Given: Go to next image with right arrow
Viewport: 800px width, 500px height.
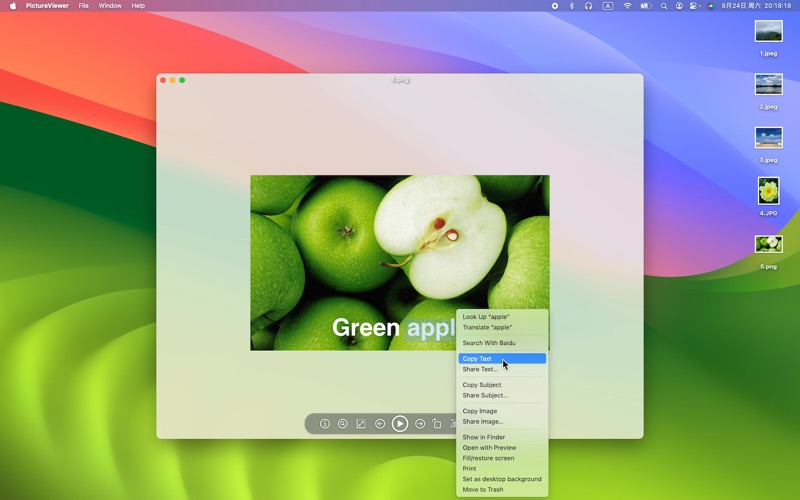Looking at the screenshot, I should point(420,424).
